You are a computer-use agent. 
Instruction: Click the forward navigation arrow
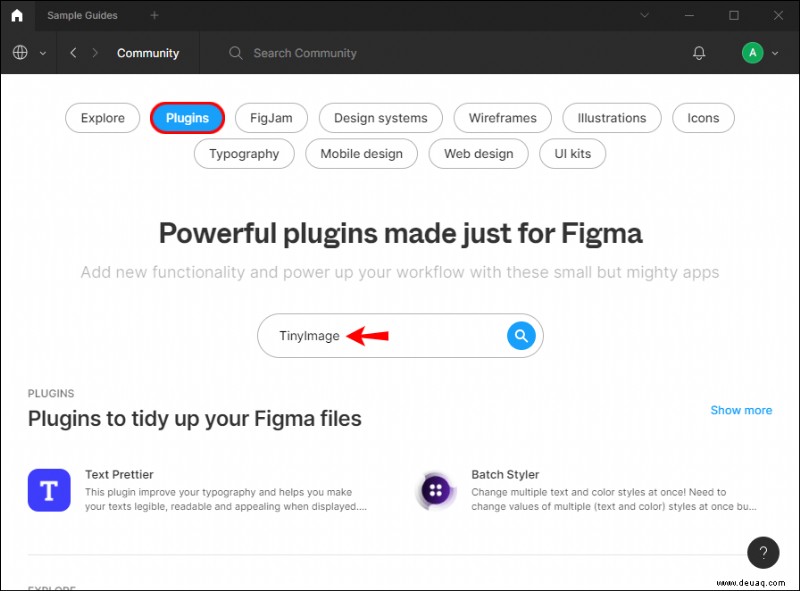[97, 52]
